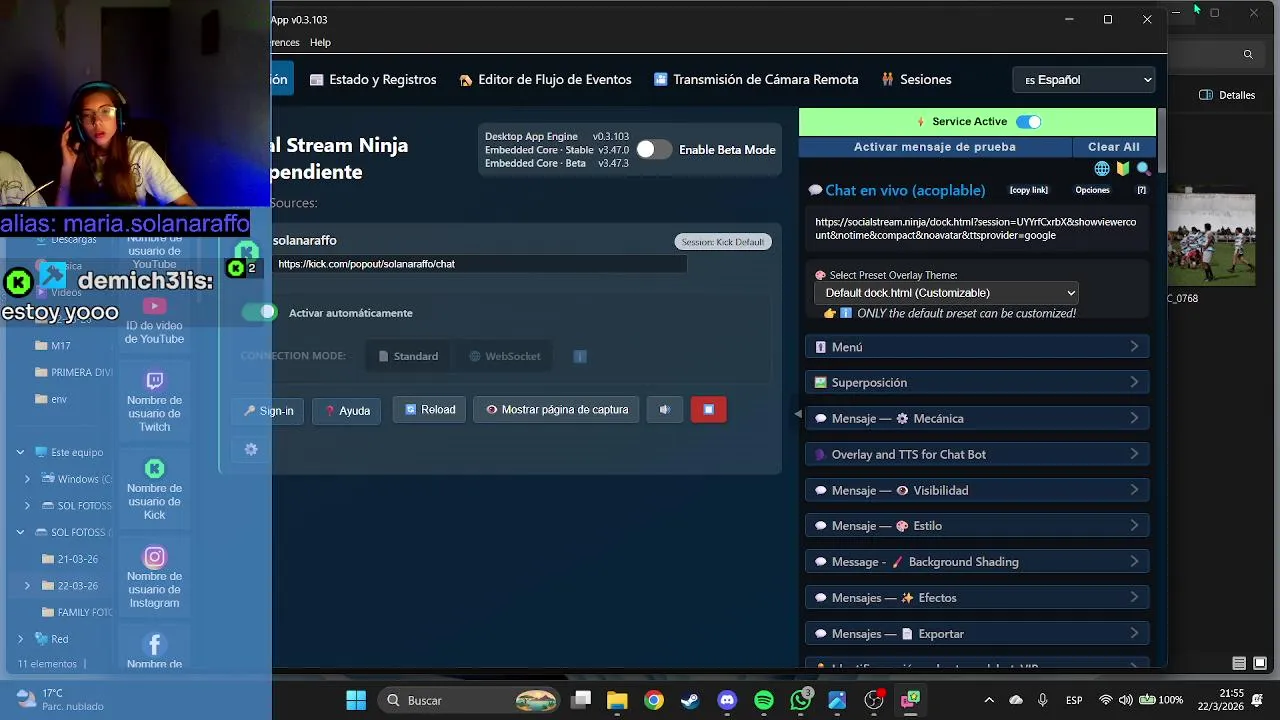Click the Clear All button
1280x720 pixels.
(x=1113, y=147)
